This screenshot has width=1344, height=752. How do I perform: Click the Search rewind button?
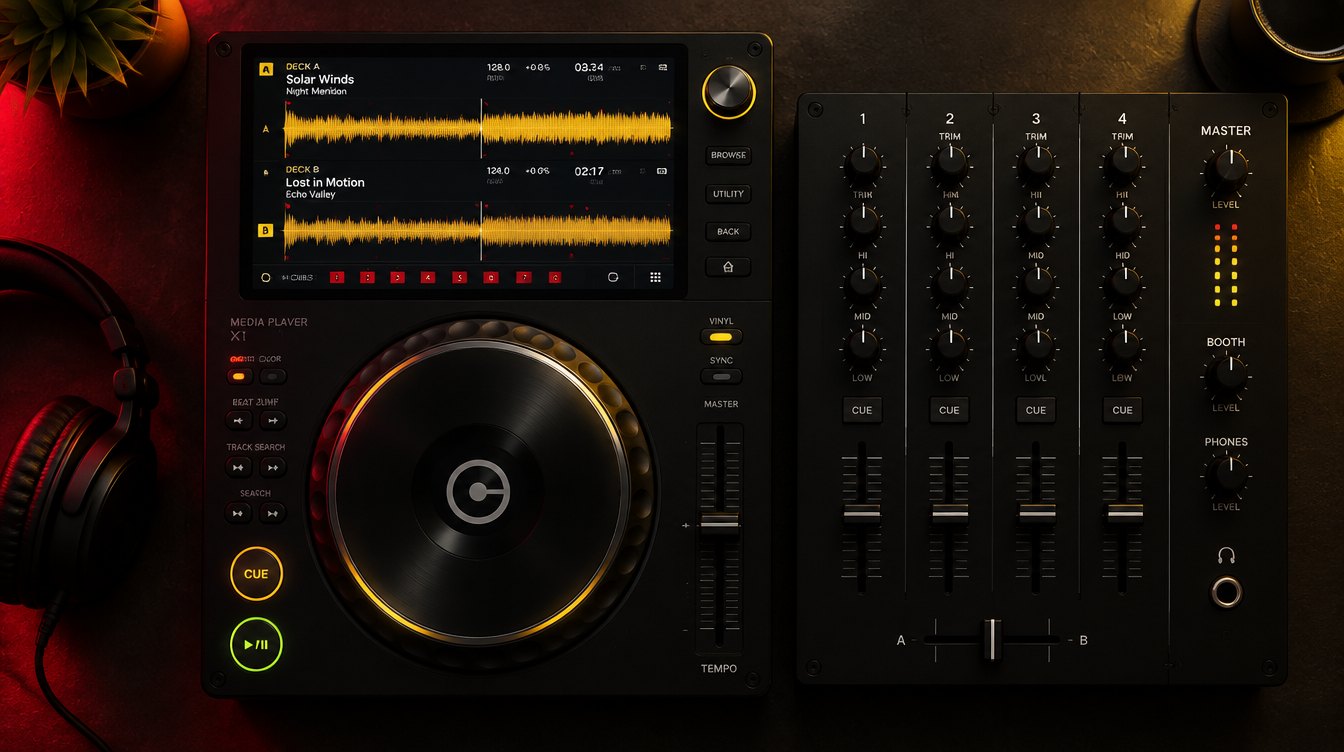tap(239, 513)
